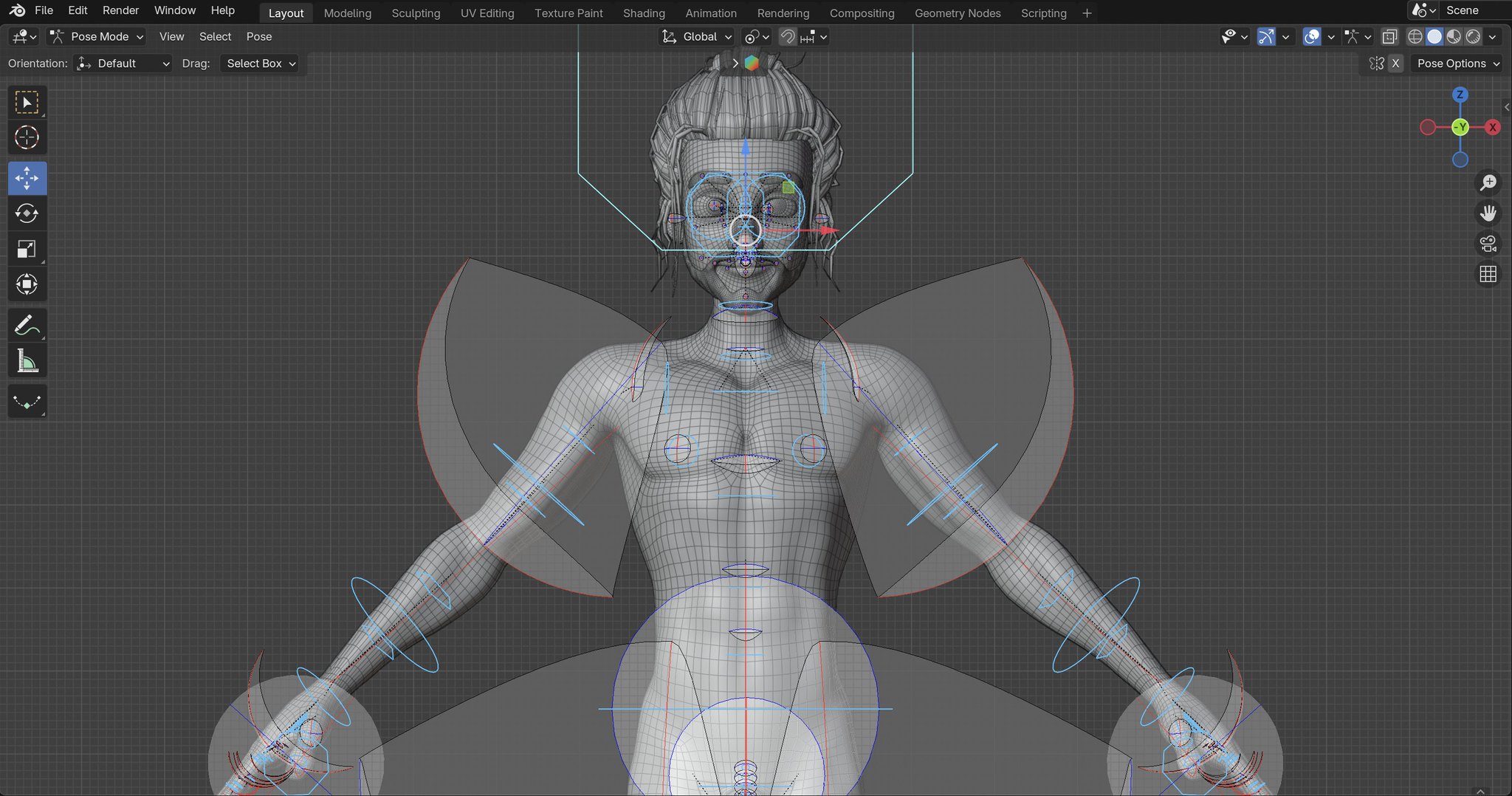Open the editor type dropdown
The height and width of the screenshot is (796, 1512).
coord(24,36)
